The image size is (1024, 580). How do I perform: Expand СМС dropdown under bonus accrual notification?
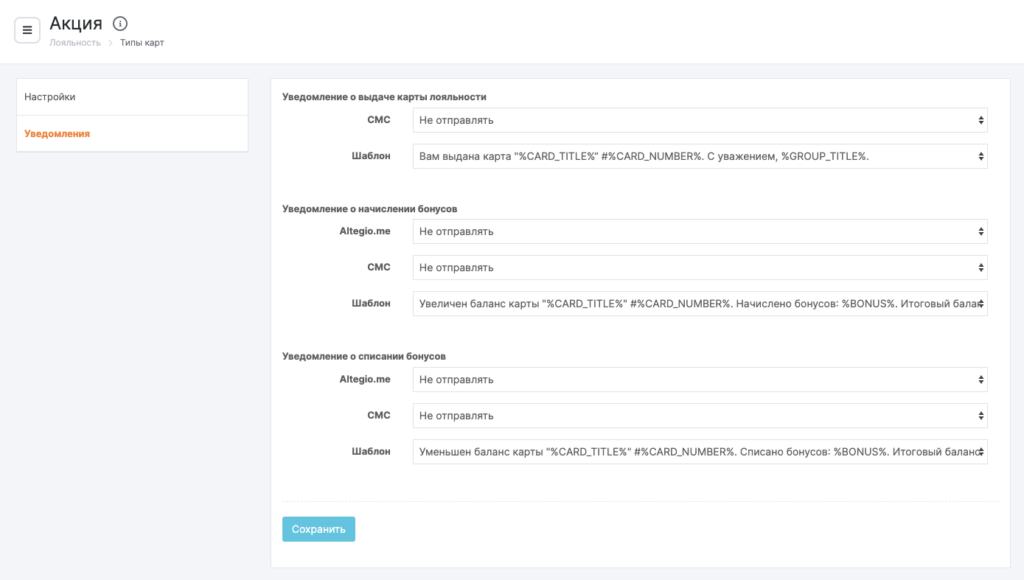[x=699, y=268]
